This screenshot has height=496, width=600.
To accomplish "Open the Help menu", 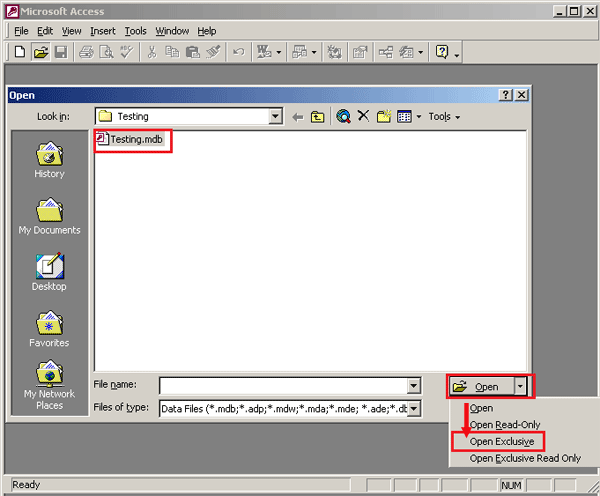I will point(207,31).
